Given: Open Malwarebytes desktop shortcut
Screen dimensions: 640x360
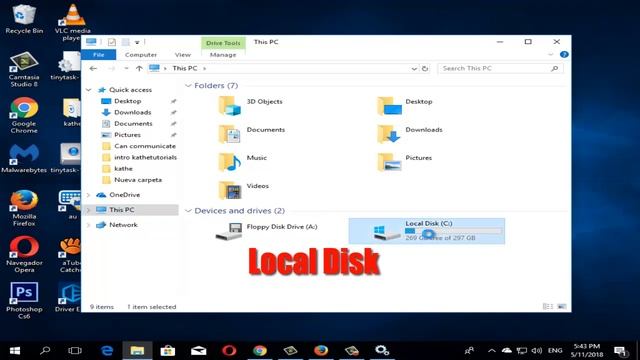Looking at the screenshot, I should (x=24, y=159).
